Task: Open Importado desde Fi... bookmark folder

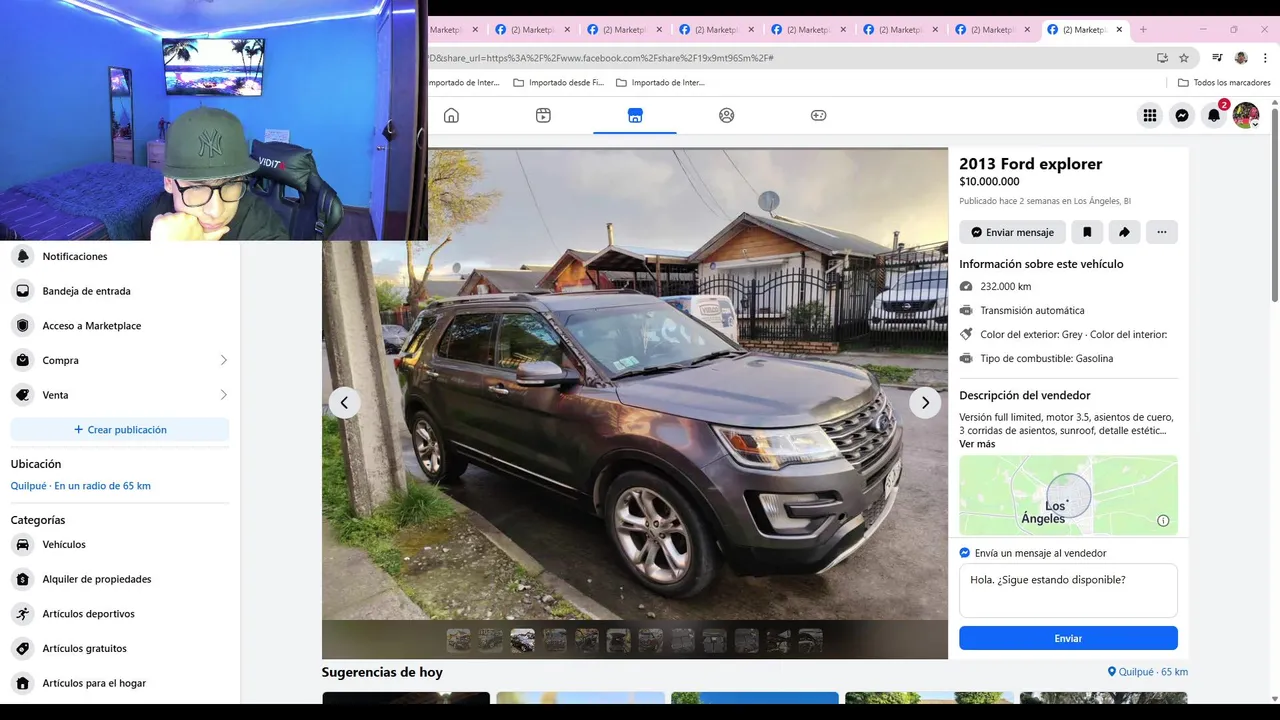Action: point(558,82)
